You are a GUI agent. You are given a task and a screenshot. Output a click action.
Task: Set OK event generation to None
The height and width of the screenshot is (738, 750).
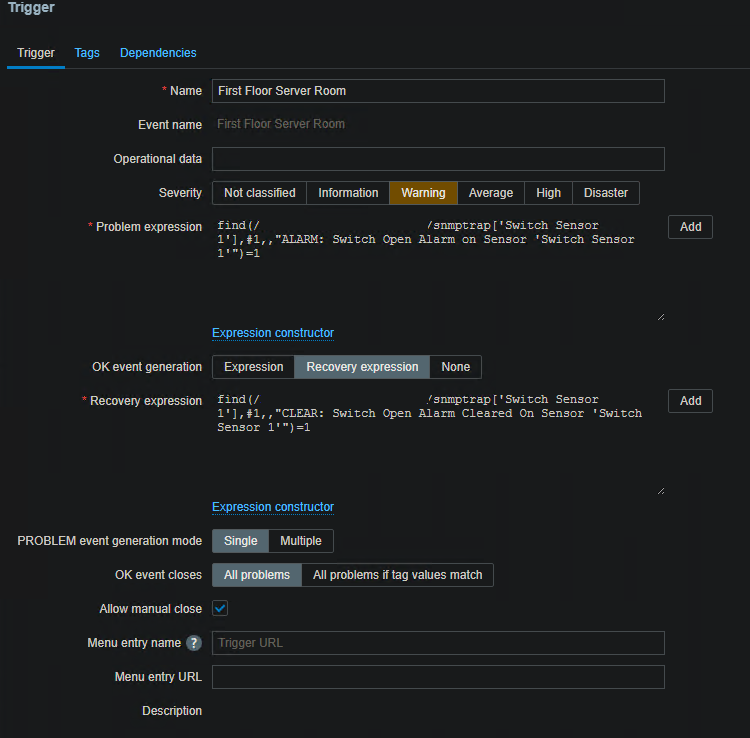pyautogui.click(x=455, y=367)
